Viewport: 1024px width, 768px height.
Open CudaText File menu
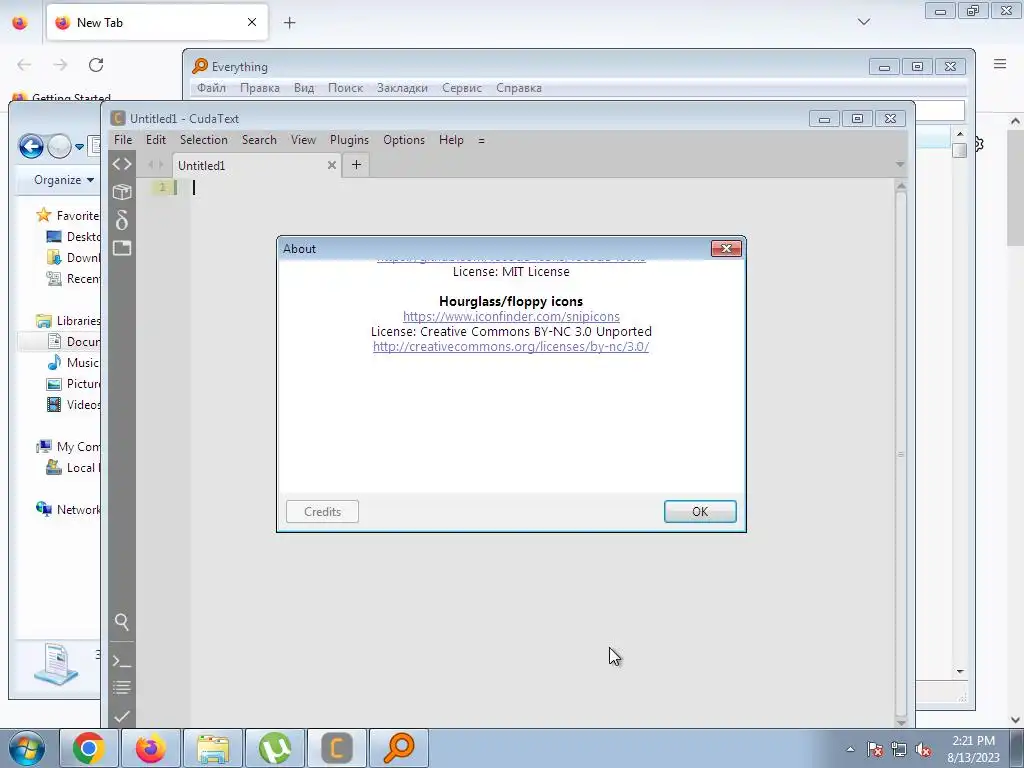coord(123,140)
